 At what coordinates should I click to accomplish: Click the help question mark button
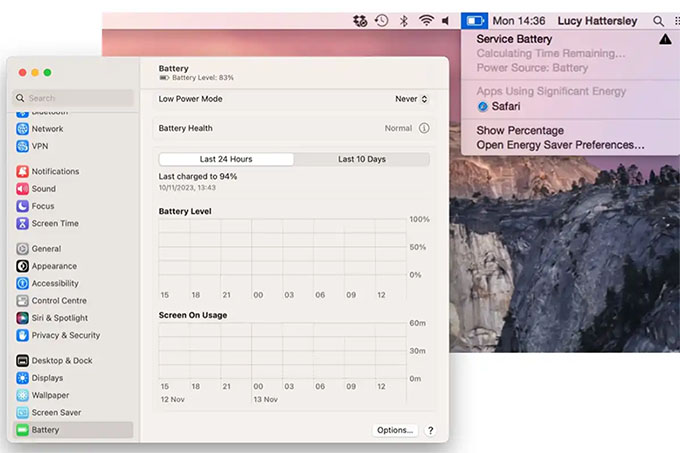(430, 430)
